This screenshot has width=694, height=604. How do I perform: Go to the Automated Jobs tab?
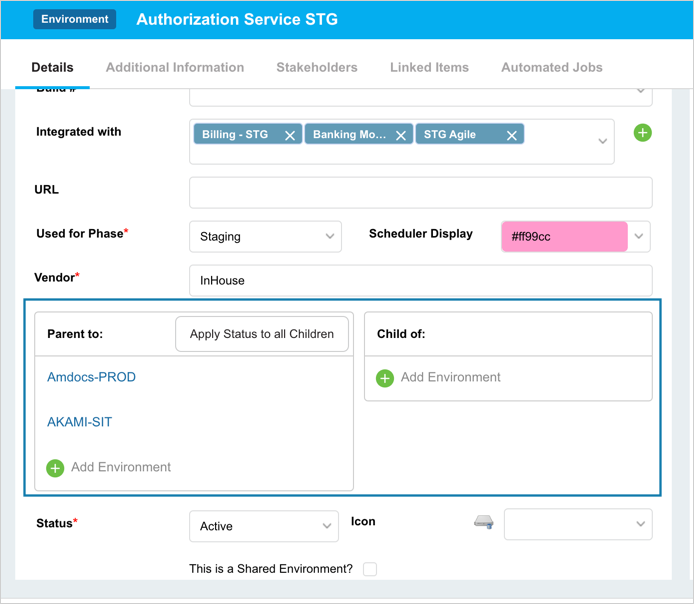(x=552, y=68)
